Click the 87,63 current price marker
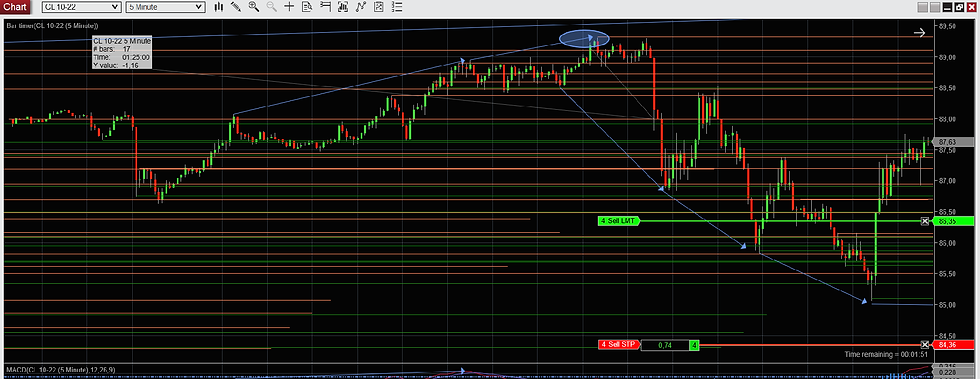 tap(952, 142)
